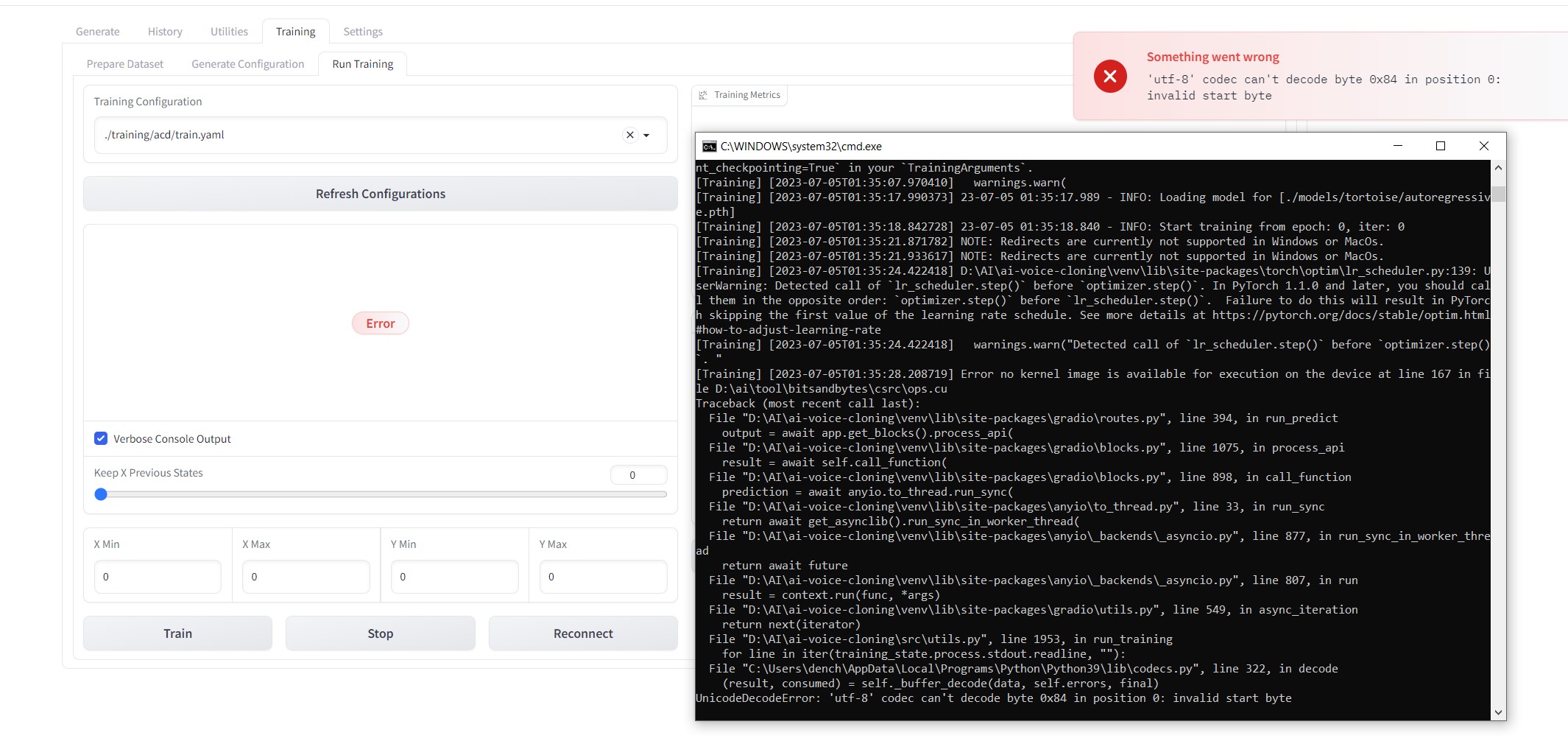This screenshot has height=741, width=1568.
Task: Maximize the cmd.exe window
Action: (1441, 146)
